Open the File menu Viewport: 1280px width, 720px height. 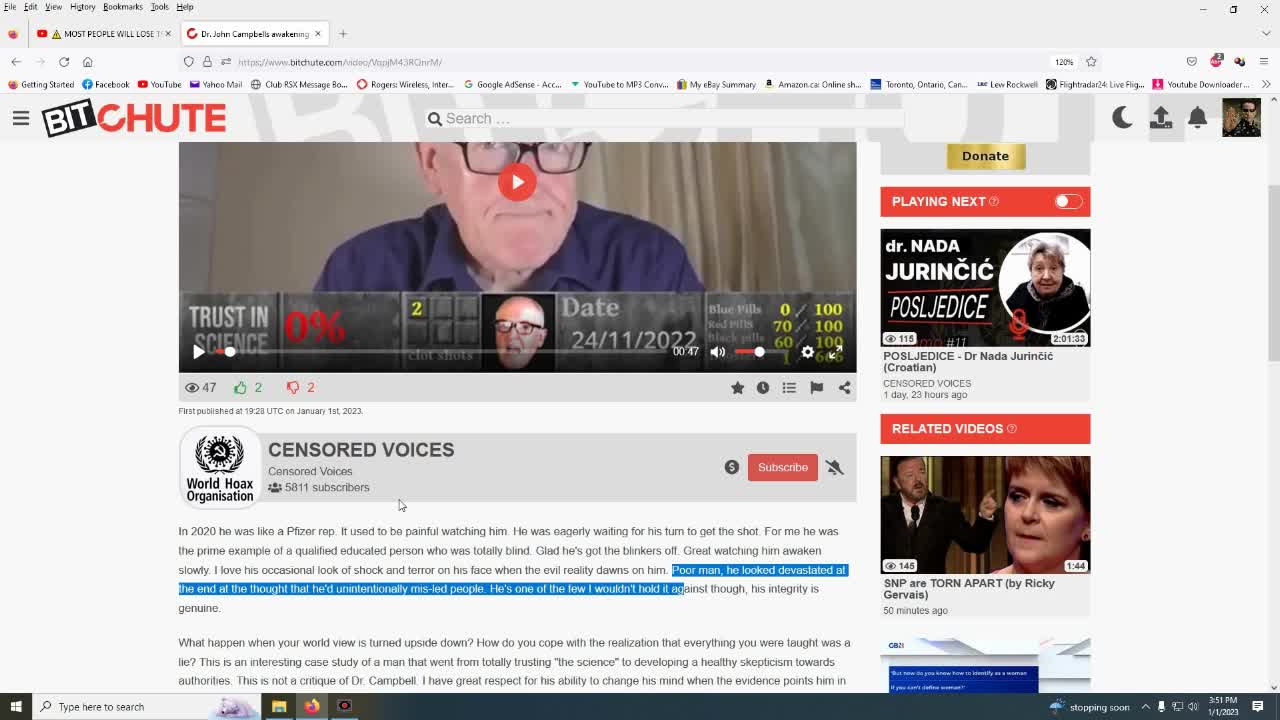point(10,7)
